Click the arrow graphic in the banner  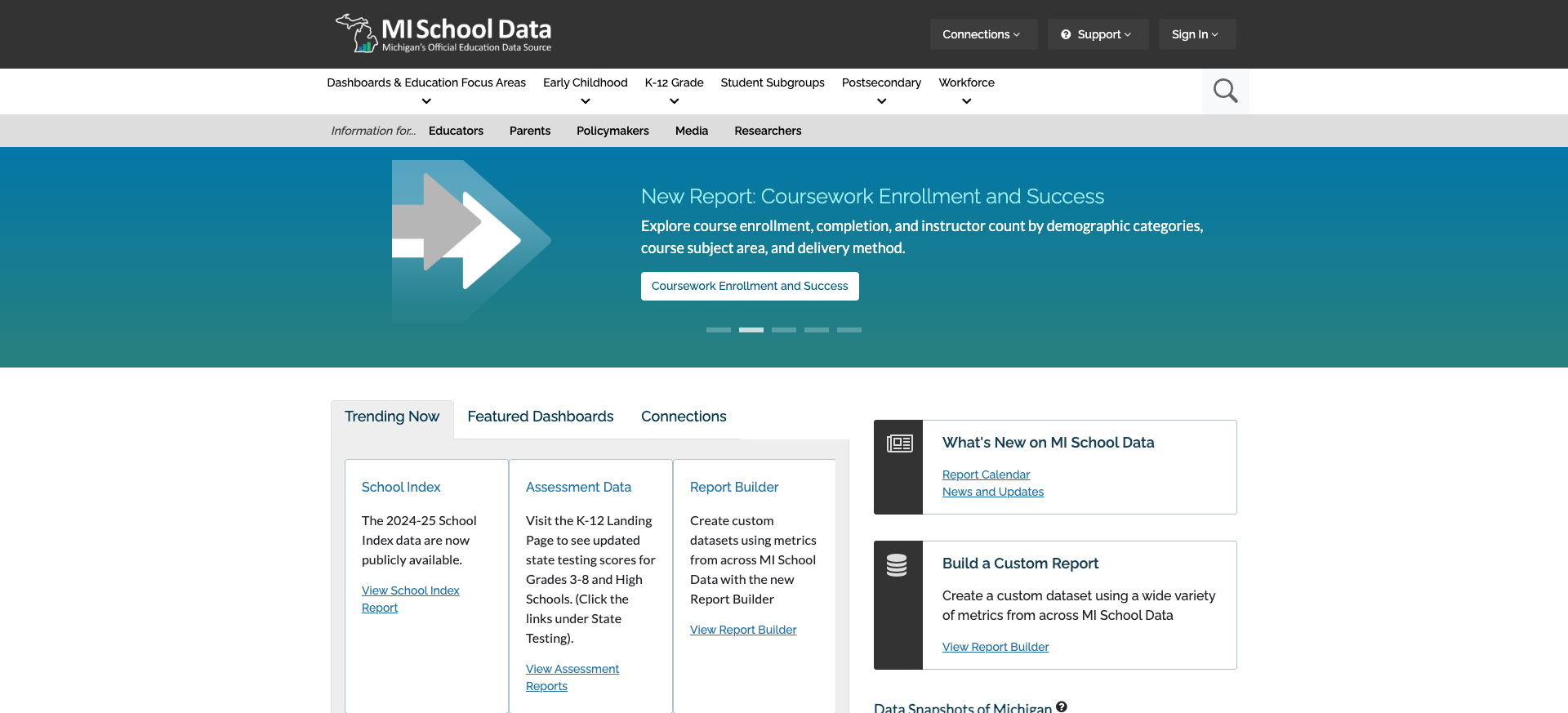[471, 242]
